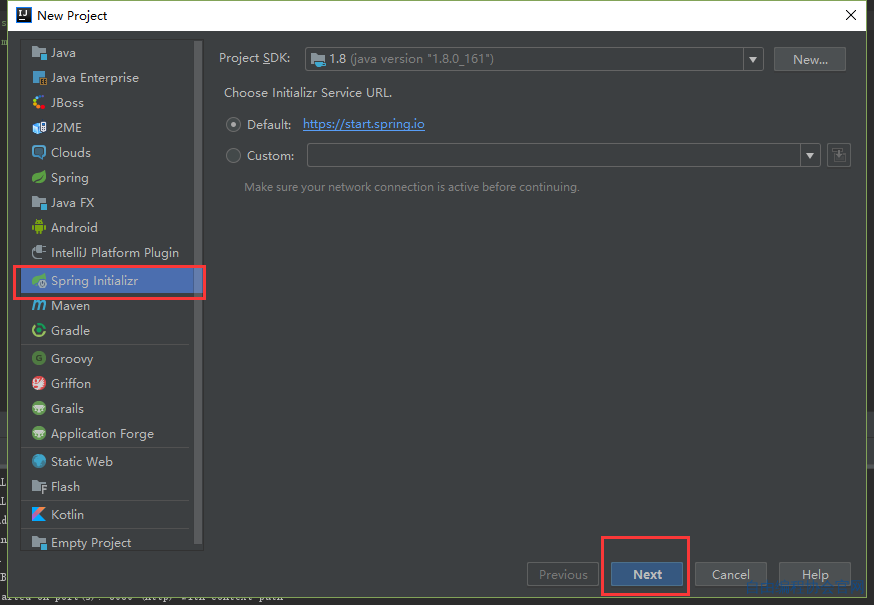Click the Java Enterprise icon
The height and width of the screenshot is (605, 874).
(x=39, y=78)
